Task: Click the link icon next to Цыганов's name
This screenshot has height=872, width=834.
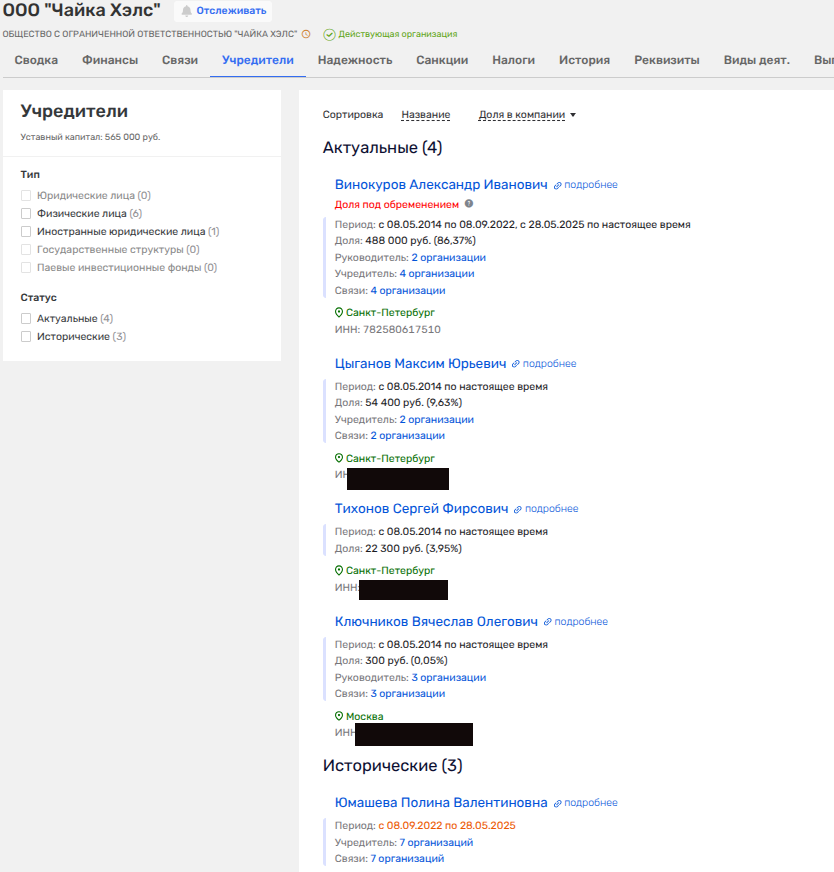Action: pos(516,364)
